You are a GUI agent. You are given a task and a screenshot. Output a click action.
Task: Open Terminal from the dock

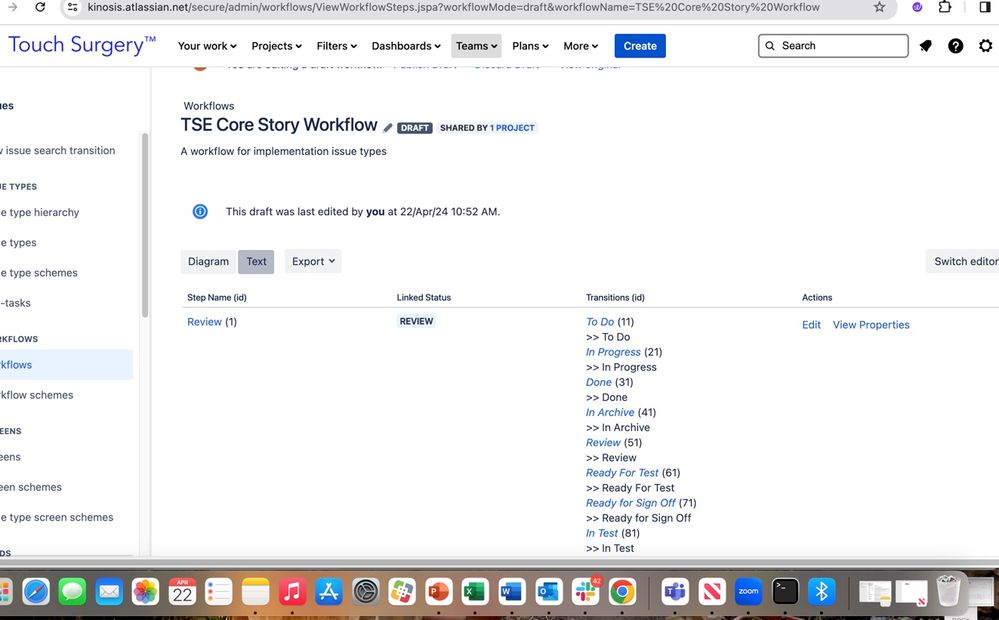point(785,592)
